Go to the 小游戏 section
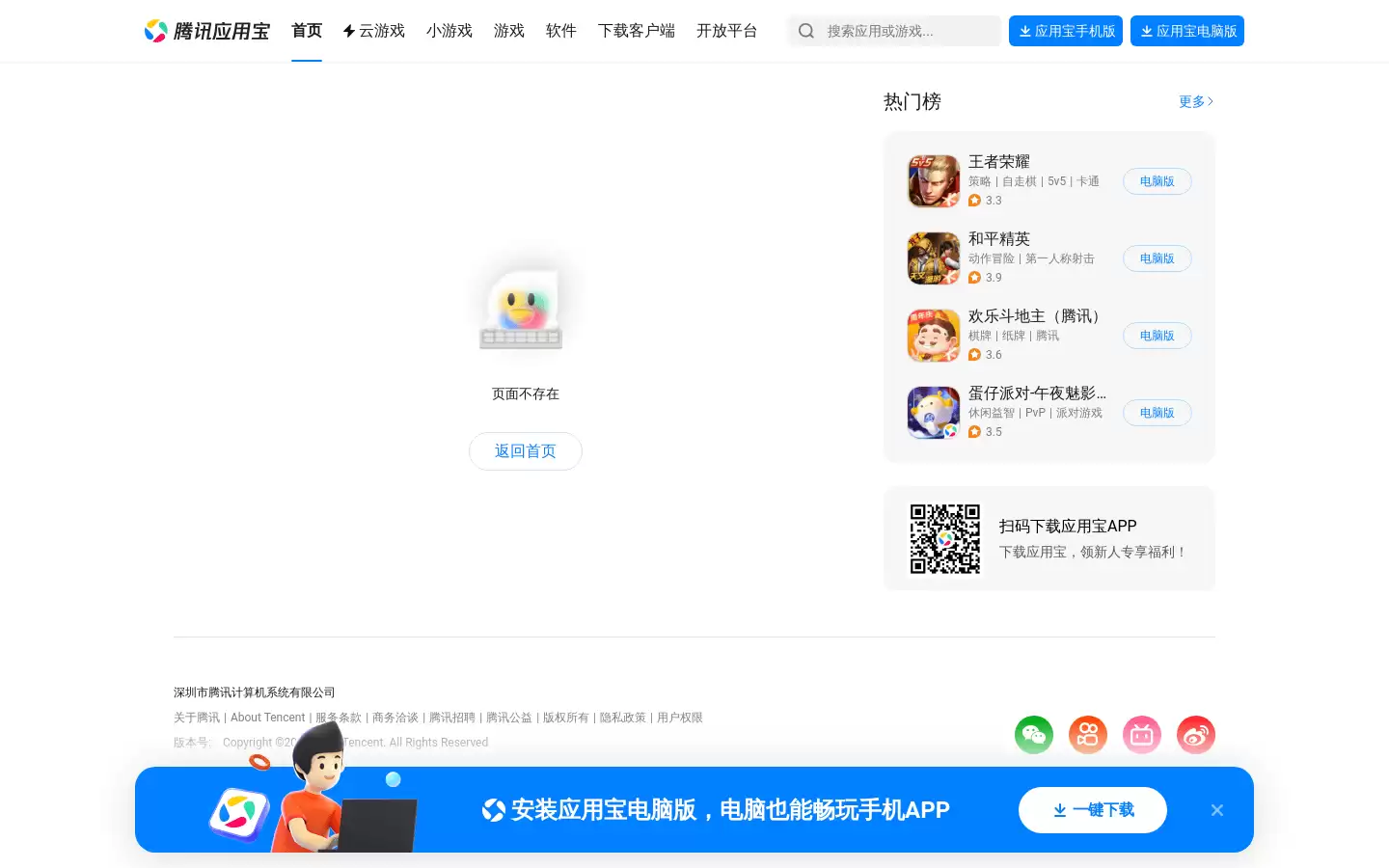1389x868 pixels. [449, 31]
